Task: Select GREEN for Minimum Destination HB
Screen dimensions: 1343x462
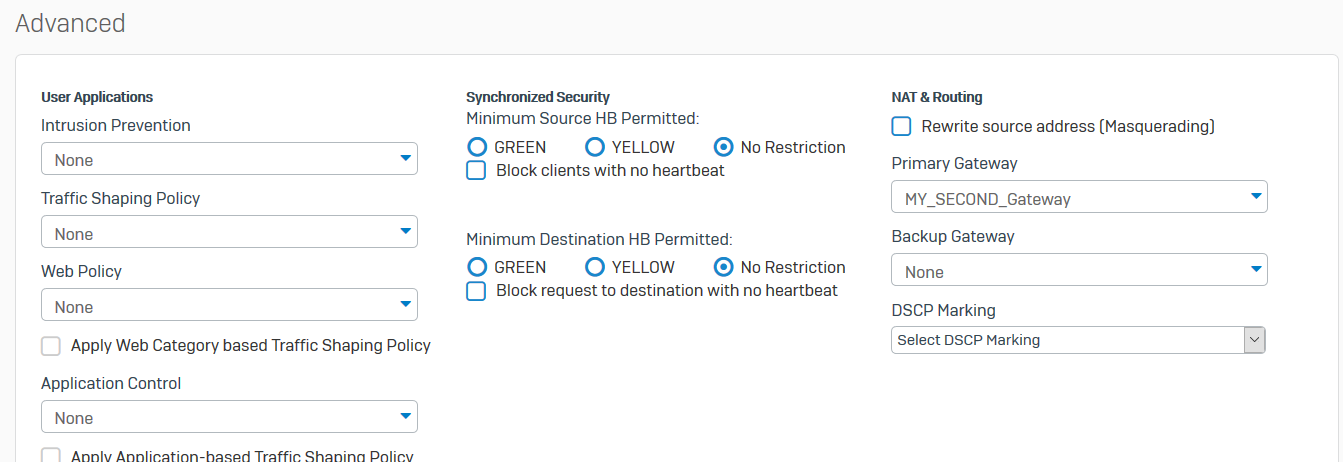Action: [x=478, y=267]
